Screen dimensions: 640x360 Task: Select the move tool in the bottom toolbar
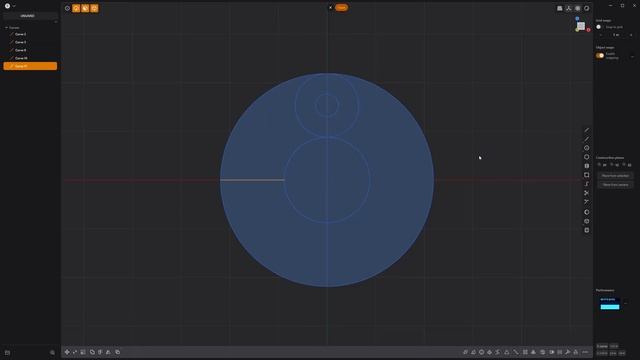(x=67, y=352)
